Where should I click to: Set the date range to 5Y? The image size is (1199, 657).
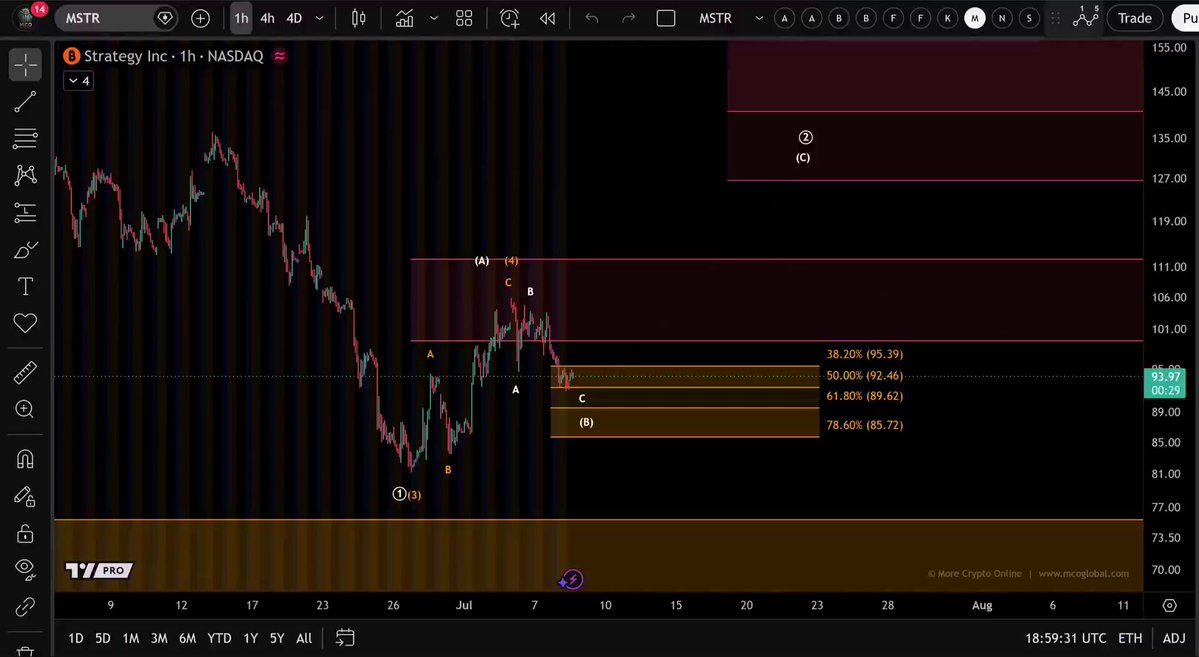277,638
